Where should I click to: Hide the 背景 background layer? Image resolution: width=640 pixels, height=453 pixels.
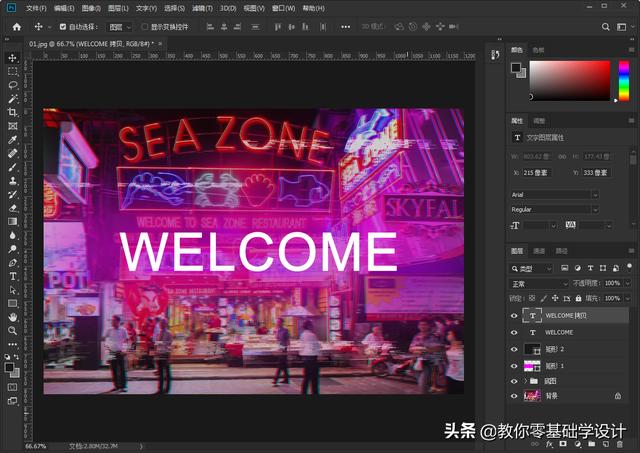click(514, 396)
